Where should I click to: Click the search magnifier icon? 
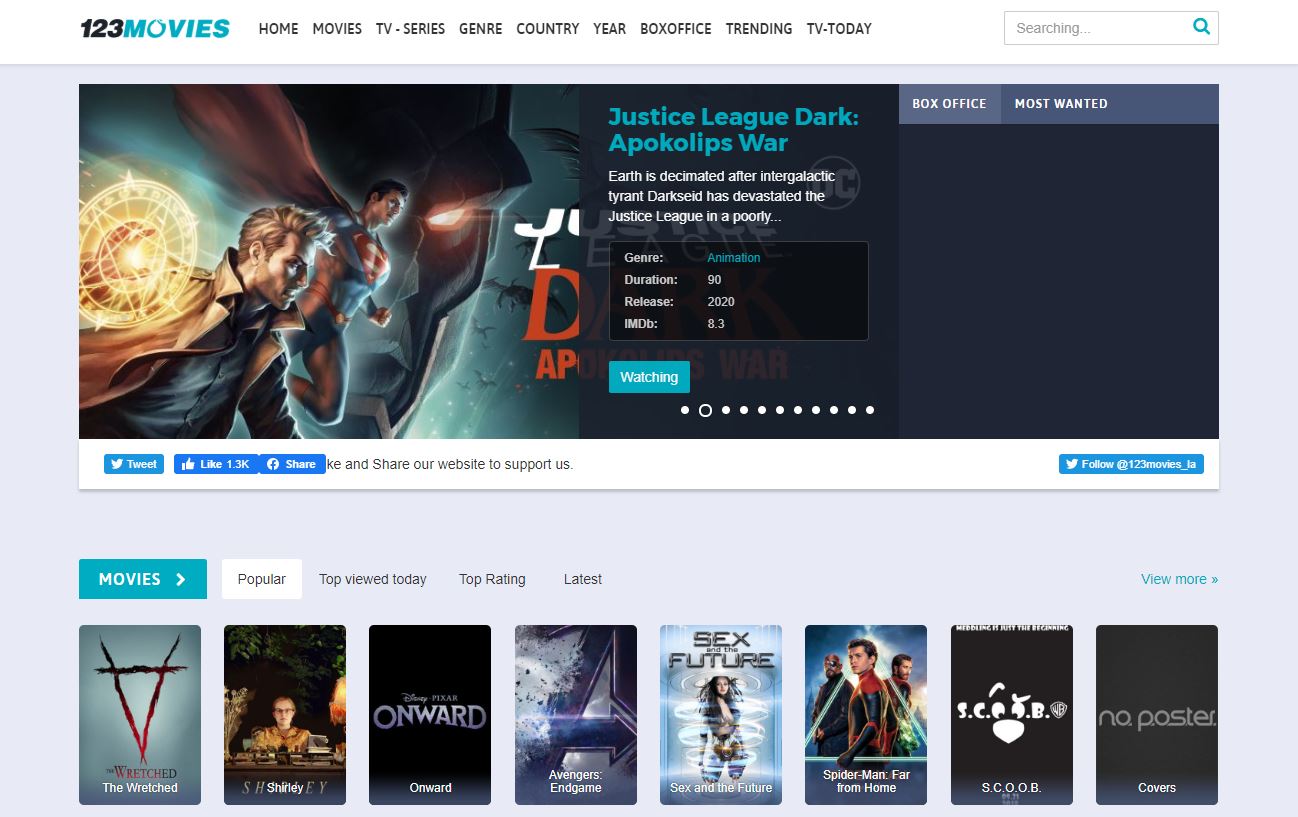point(1201,27)
